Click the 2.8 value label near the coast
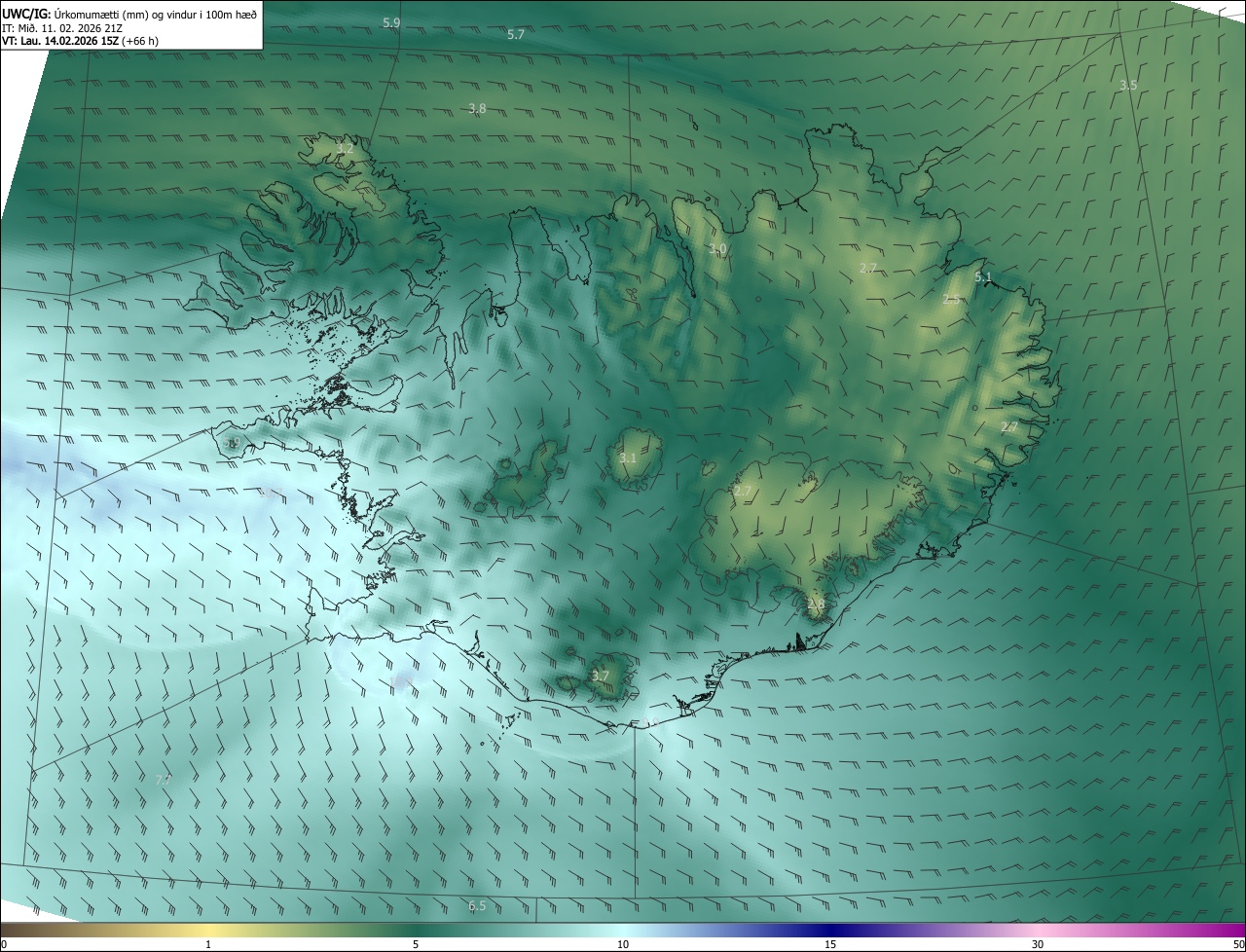This screenshot has width=1246, height=952. (x=816, y=604)
